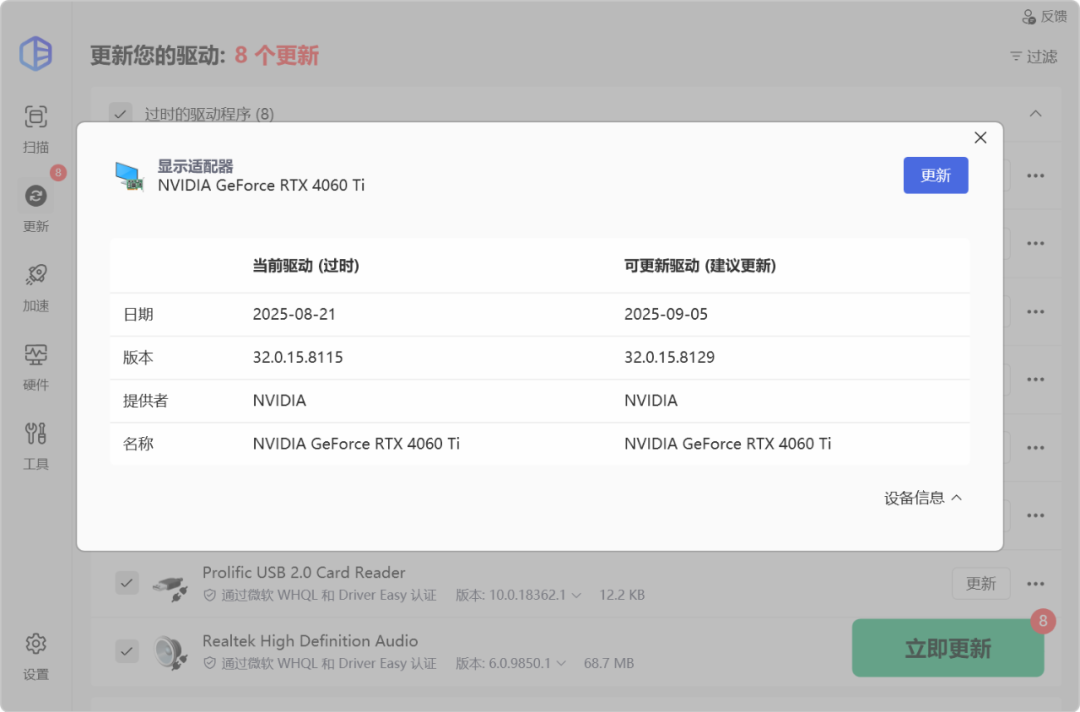Click available version 32.0.15.8129
The width and height of the screenshot is (1080, 712).
point(669,357)
